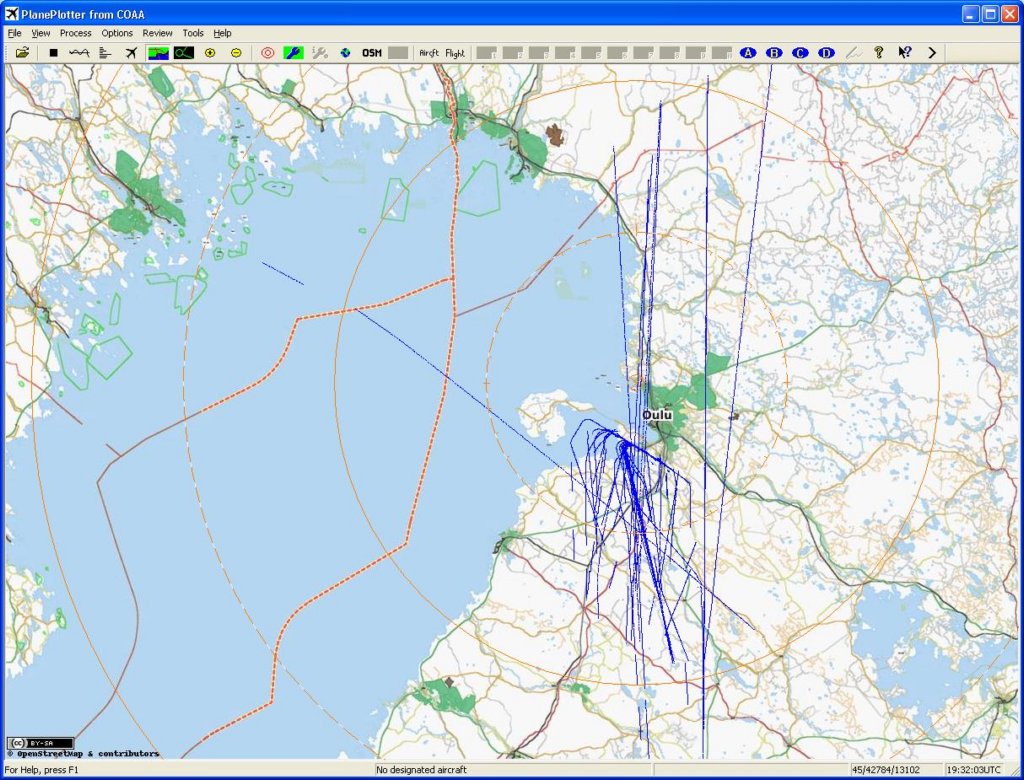Click the yellow zoom out icon
Screen dimensions: 1024x780
pos(236,53)
